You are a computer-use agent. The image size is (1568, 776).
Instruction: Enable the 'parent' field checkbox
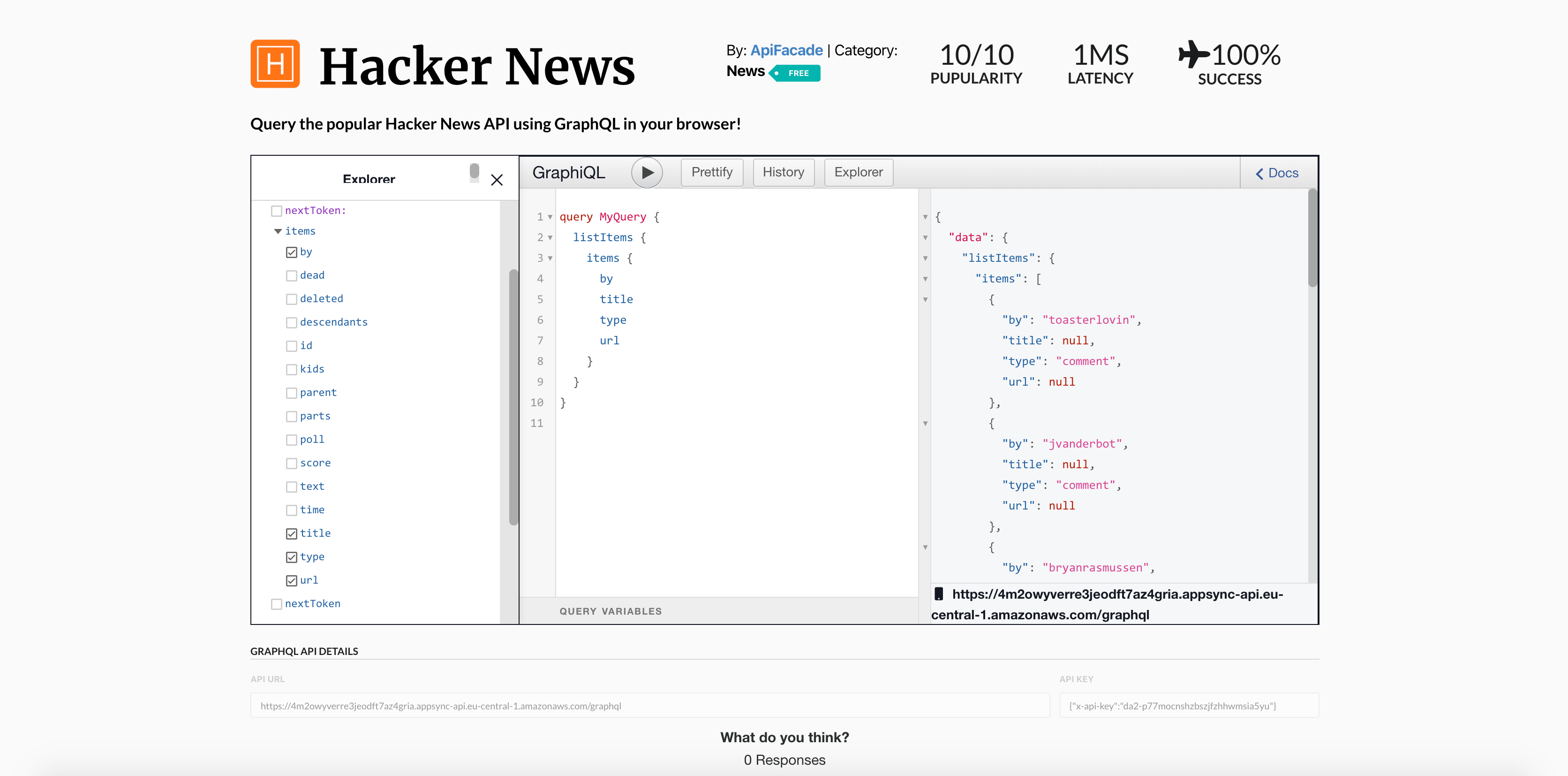(292, 393)
